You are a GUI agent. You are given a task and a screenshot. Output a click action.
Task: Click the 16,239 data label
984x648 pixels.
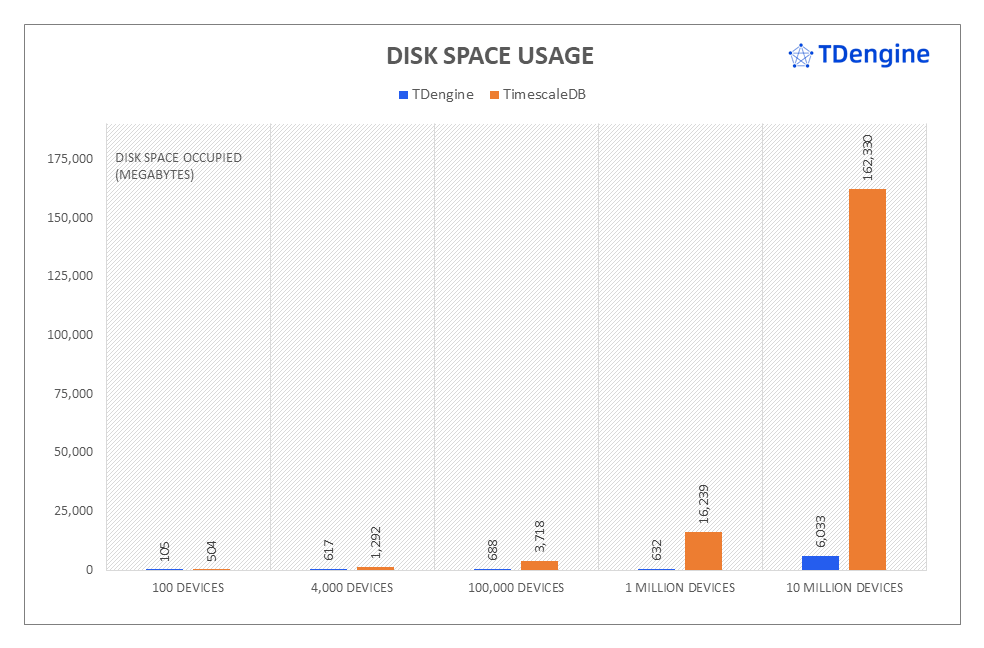pos(704,505)
